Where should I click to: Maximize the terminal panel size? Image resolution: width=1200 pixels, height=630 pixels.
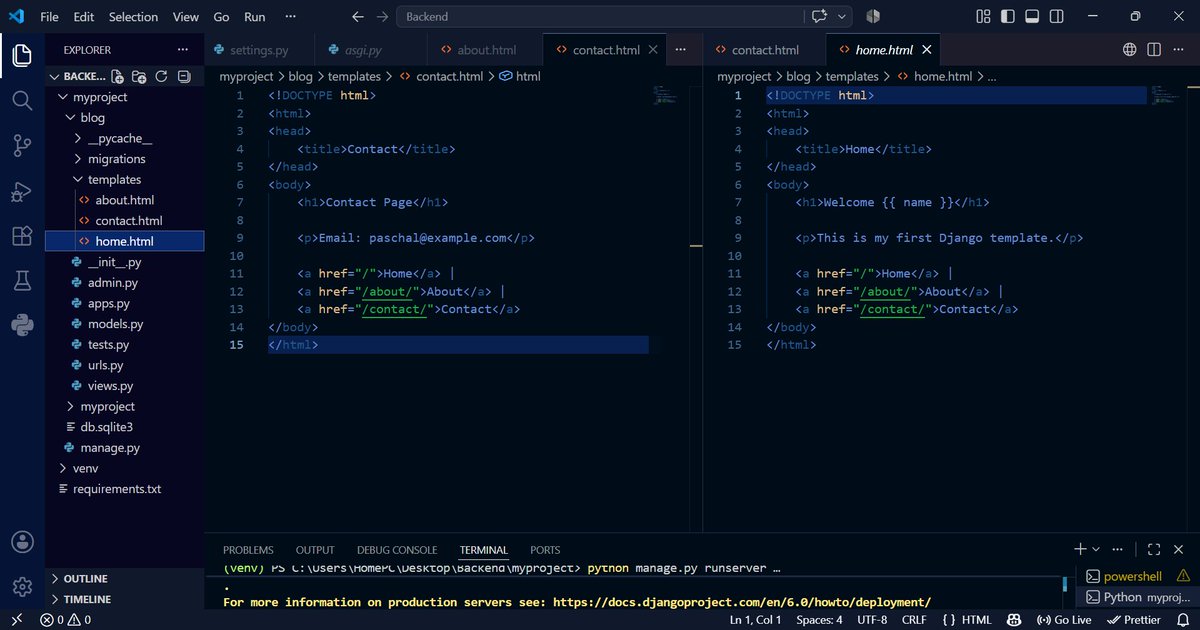(1154, 549)
